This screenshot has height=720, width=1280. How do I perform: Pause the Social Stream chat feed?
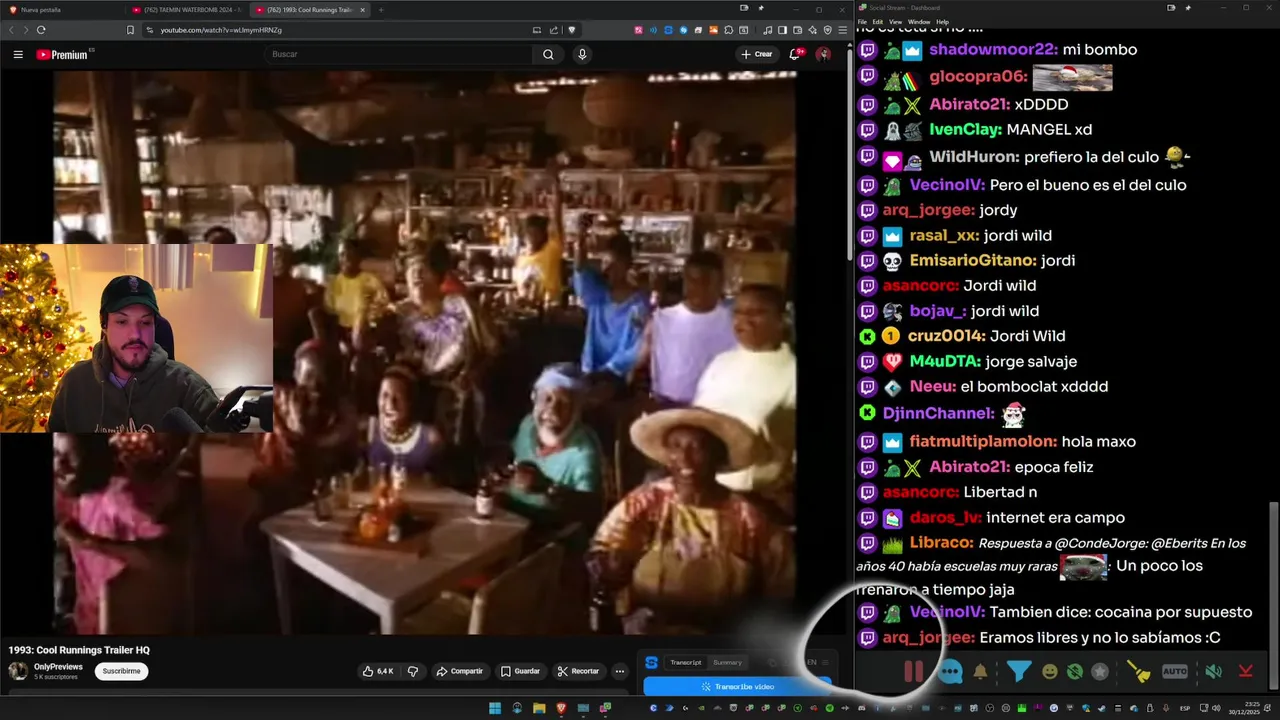coord(913,672)
